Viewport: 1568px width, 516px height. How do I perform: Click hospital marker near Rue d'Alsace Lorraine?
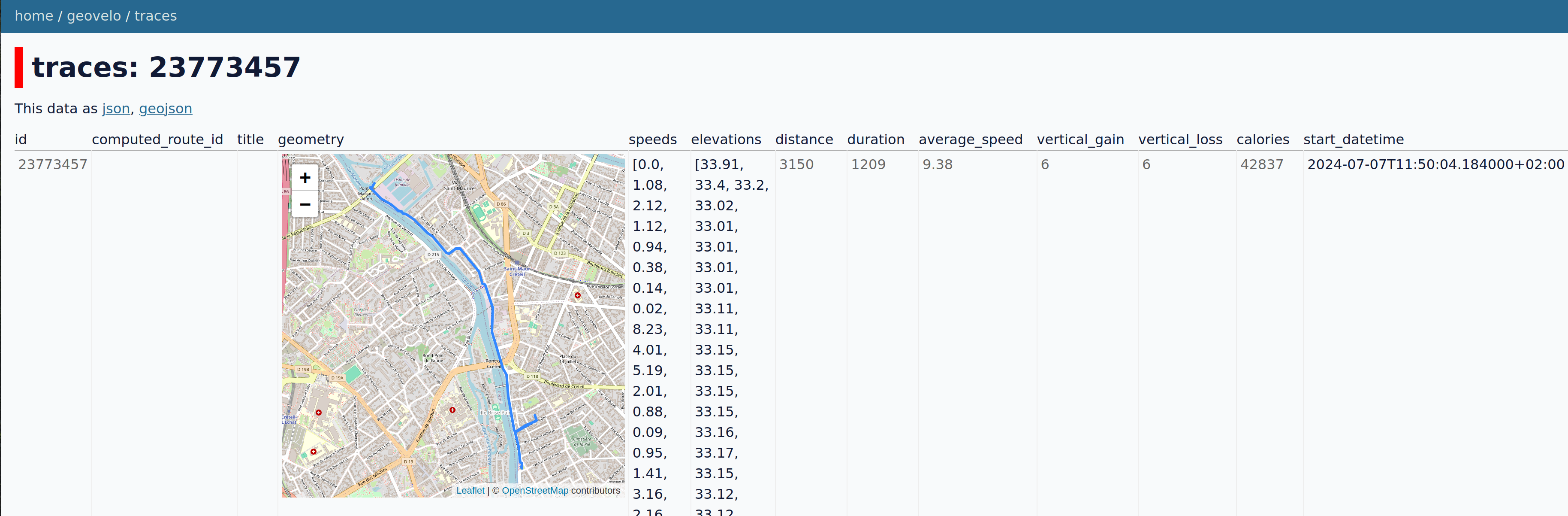coord(577,295)
